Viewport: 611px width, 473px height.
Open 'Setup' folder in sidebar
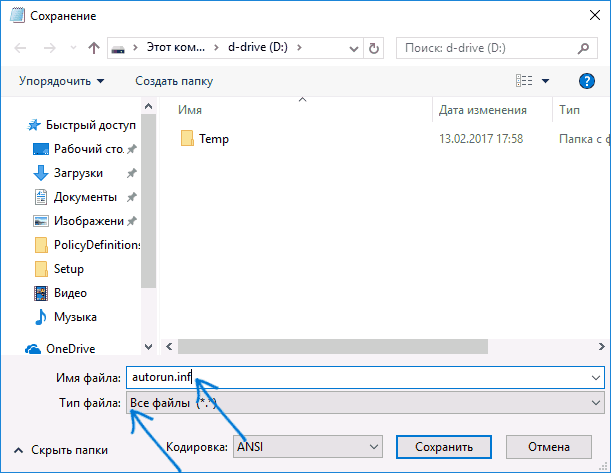[x=69, y=269]
